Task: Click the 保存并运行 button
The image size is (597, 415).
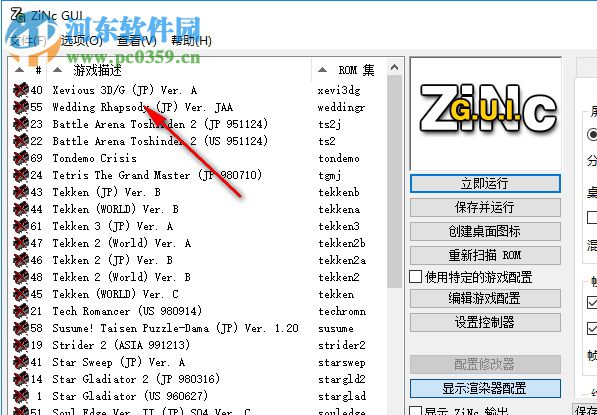Action: [x=485, y=208]
